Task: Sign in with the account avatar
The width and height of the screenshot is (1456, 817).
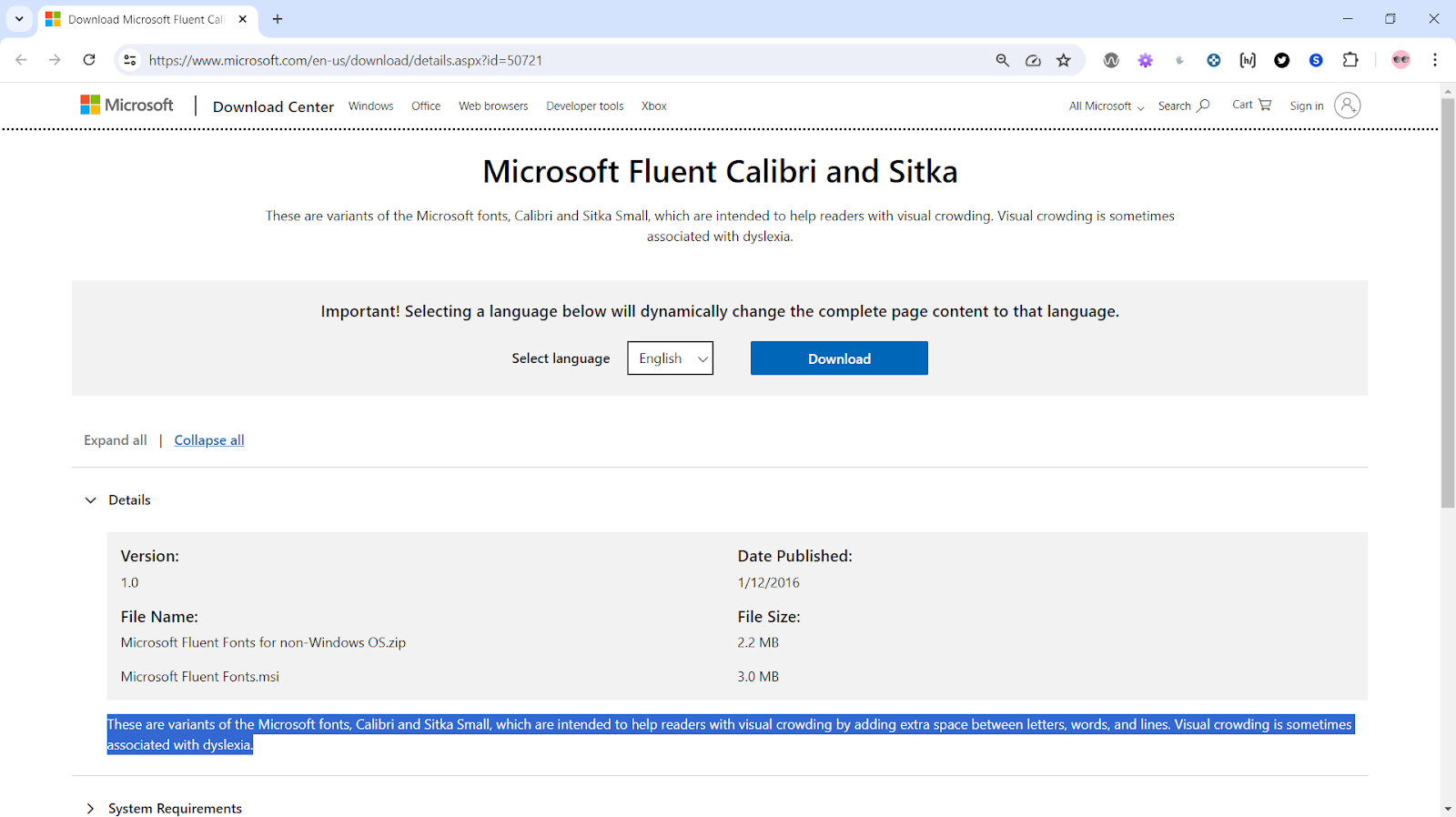Action: point(1325,106)
